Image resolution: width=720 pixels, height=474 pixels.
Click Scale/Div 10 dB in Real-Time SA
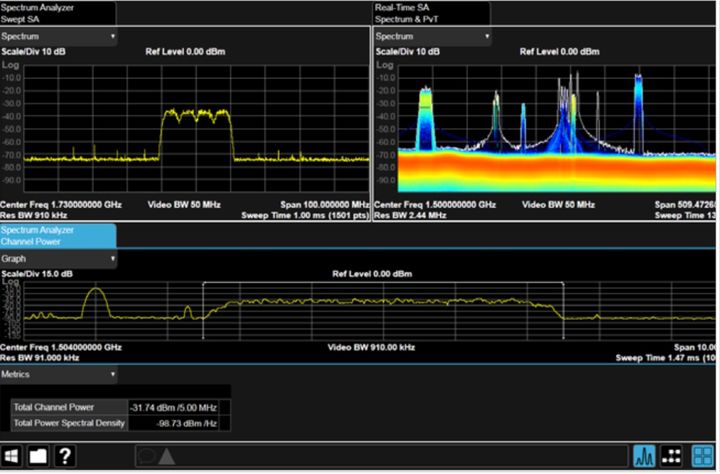(408, 52)
